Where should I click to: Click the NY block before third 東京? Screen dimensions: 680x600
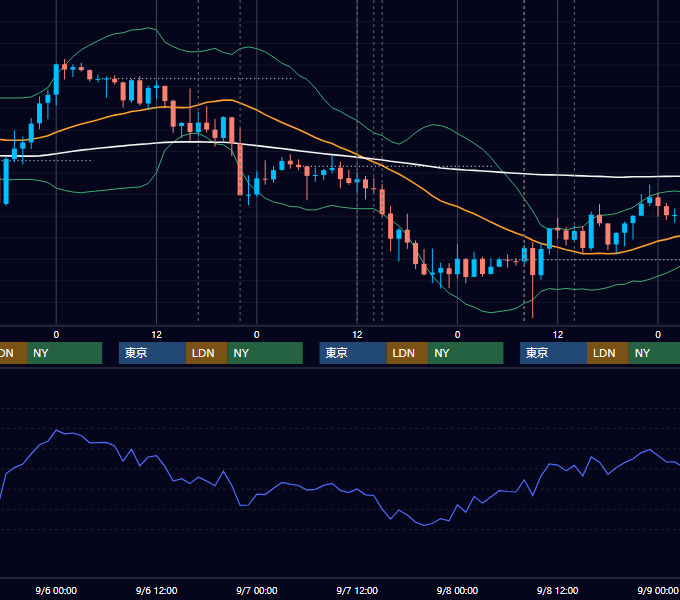tap(466, 353)
